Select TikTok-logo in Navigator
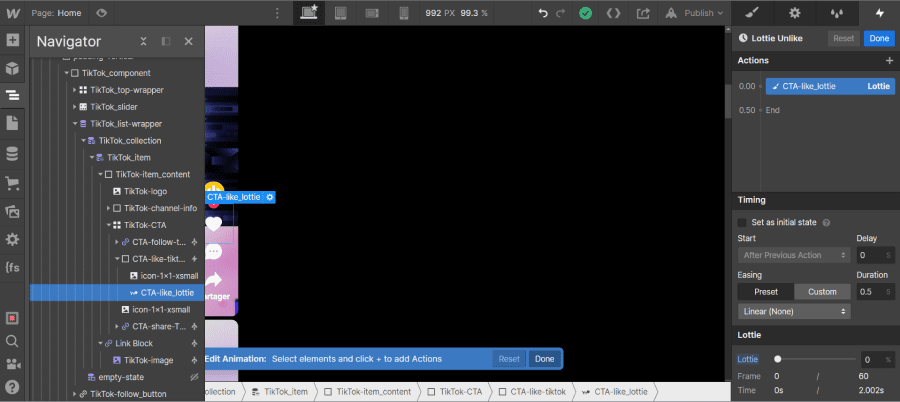The width and height of the screenshot is (900, 402). pos(145,191)
